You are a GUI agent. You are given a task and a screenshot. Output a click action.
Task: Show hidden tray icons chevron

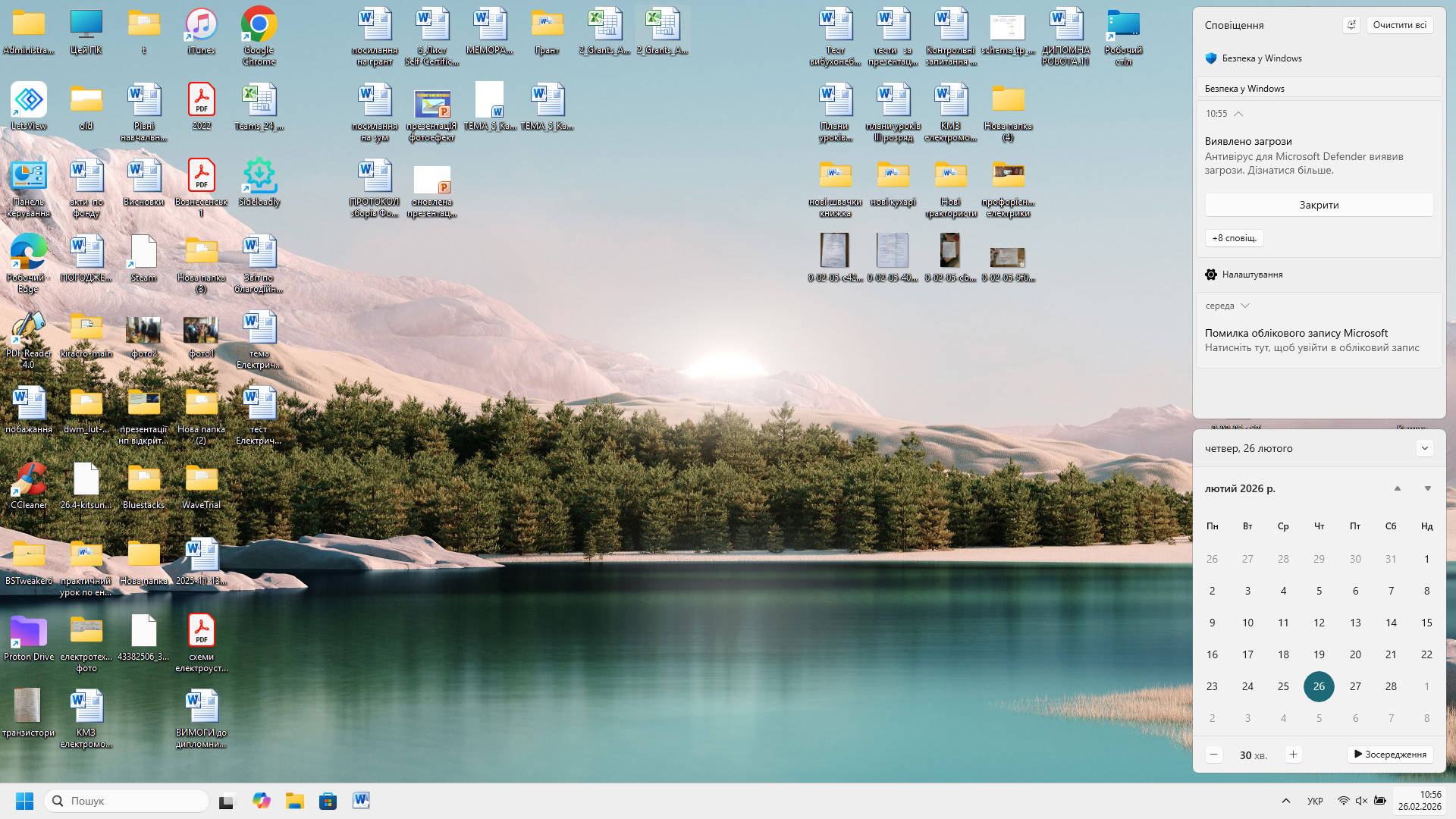[1285, 801]
